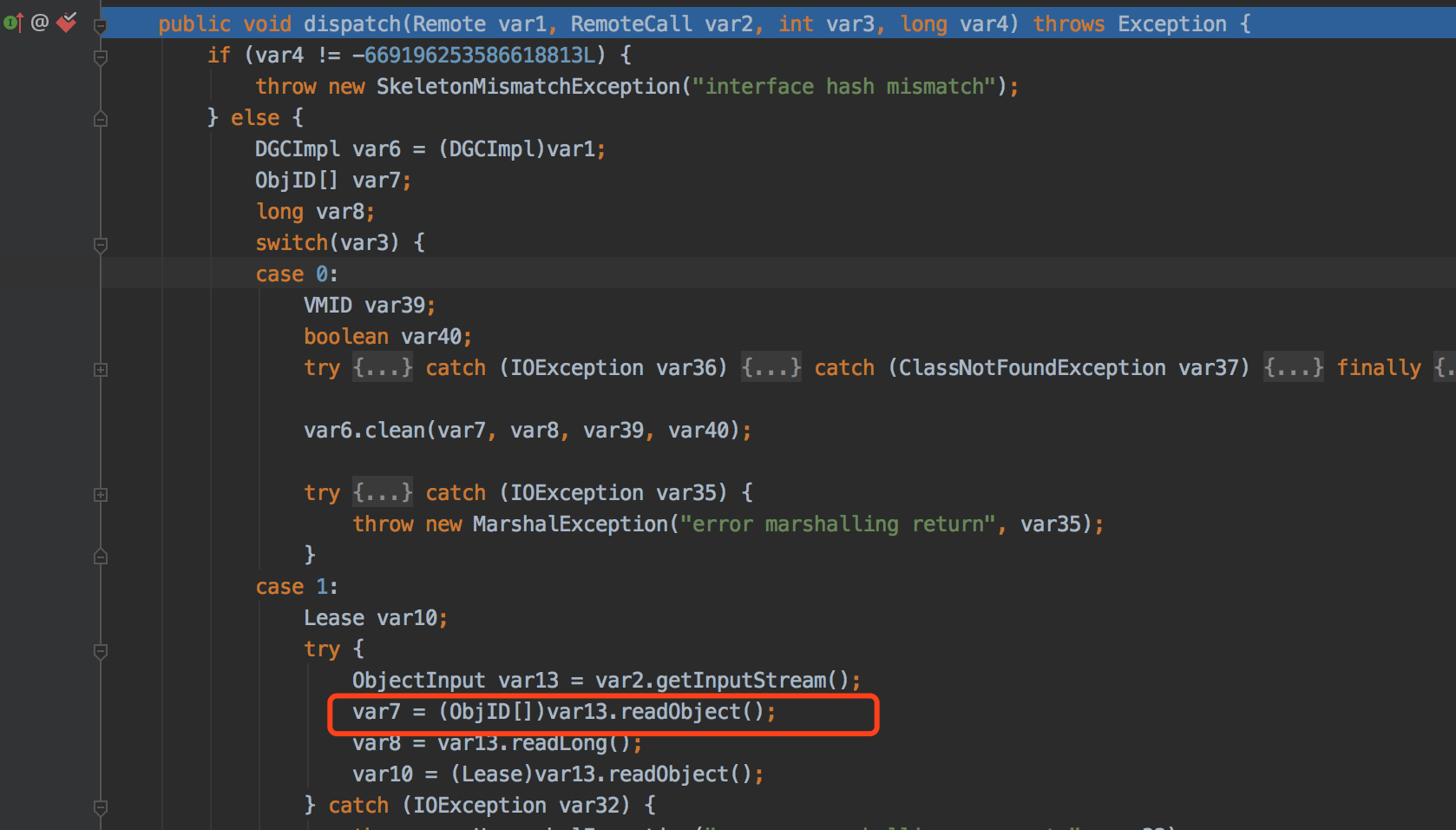Click the "interface hash mismatch" string
Image resolution: width=1456 pixels, height=830 pixels.
(x=844, y=86)
